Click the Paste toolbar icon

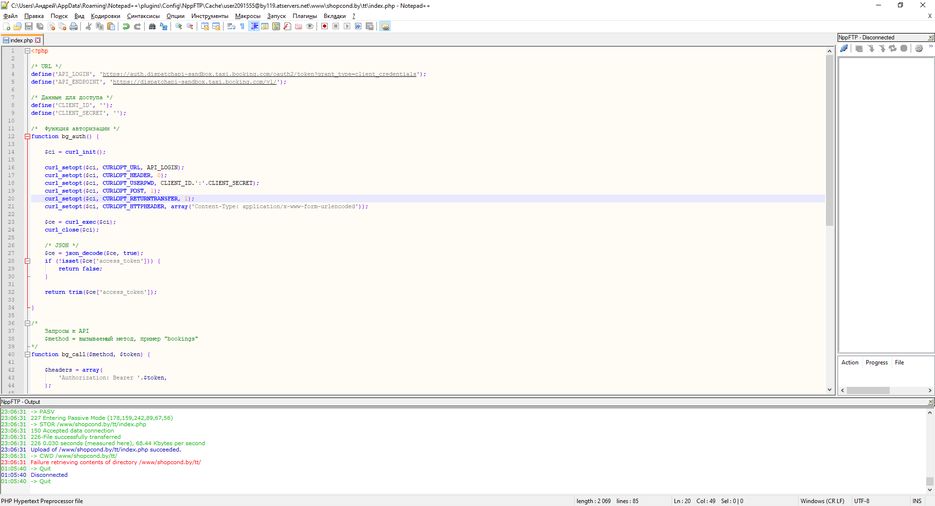click(110, 26)
